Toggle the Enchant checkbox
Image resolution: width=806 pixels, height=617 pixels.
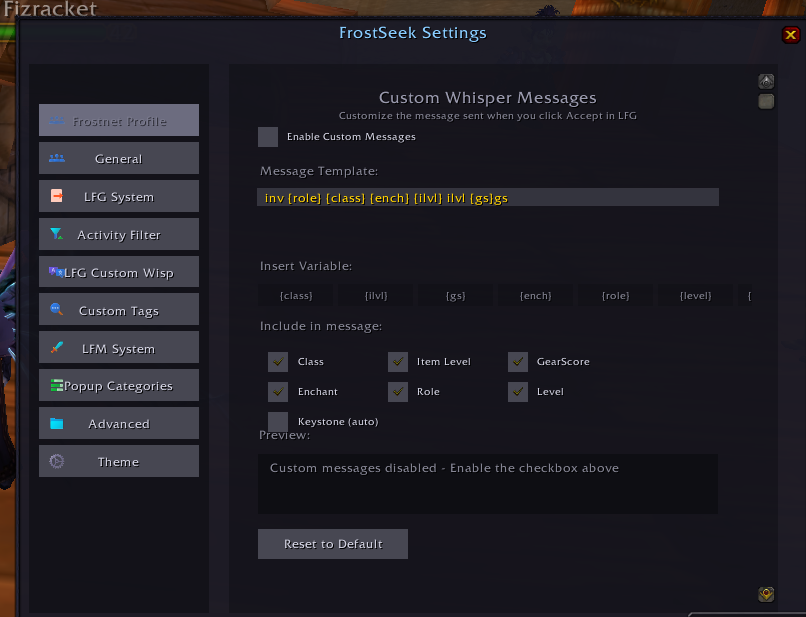tap(278, 392)
